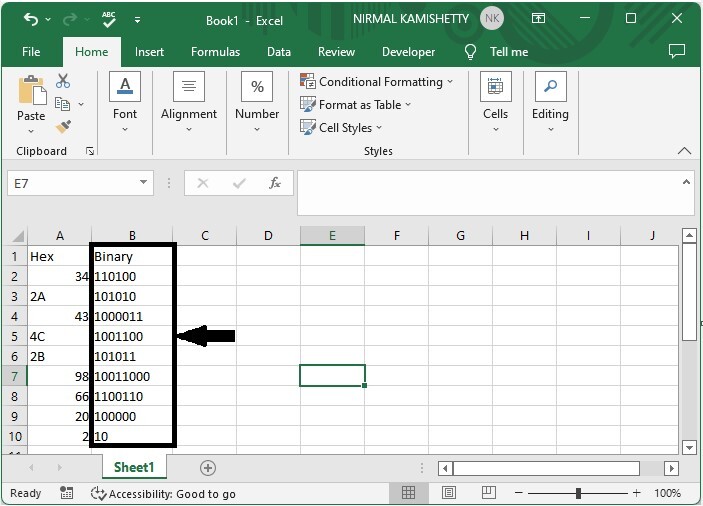Click the zoom slider handle
The width and height of the screenshot is (703, 506).
click(x=578, y=493)
